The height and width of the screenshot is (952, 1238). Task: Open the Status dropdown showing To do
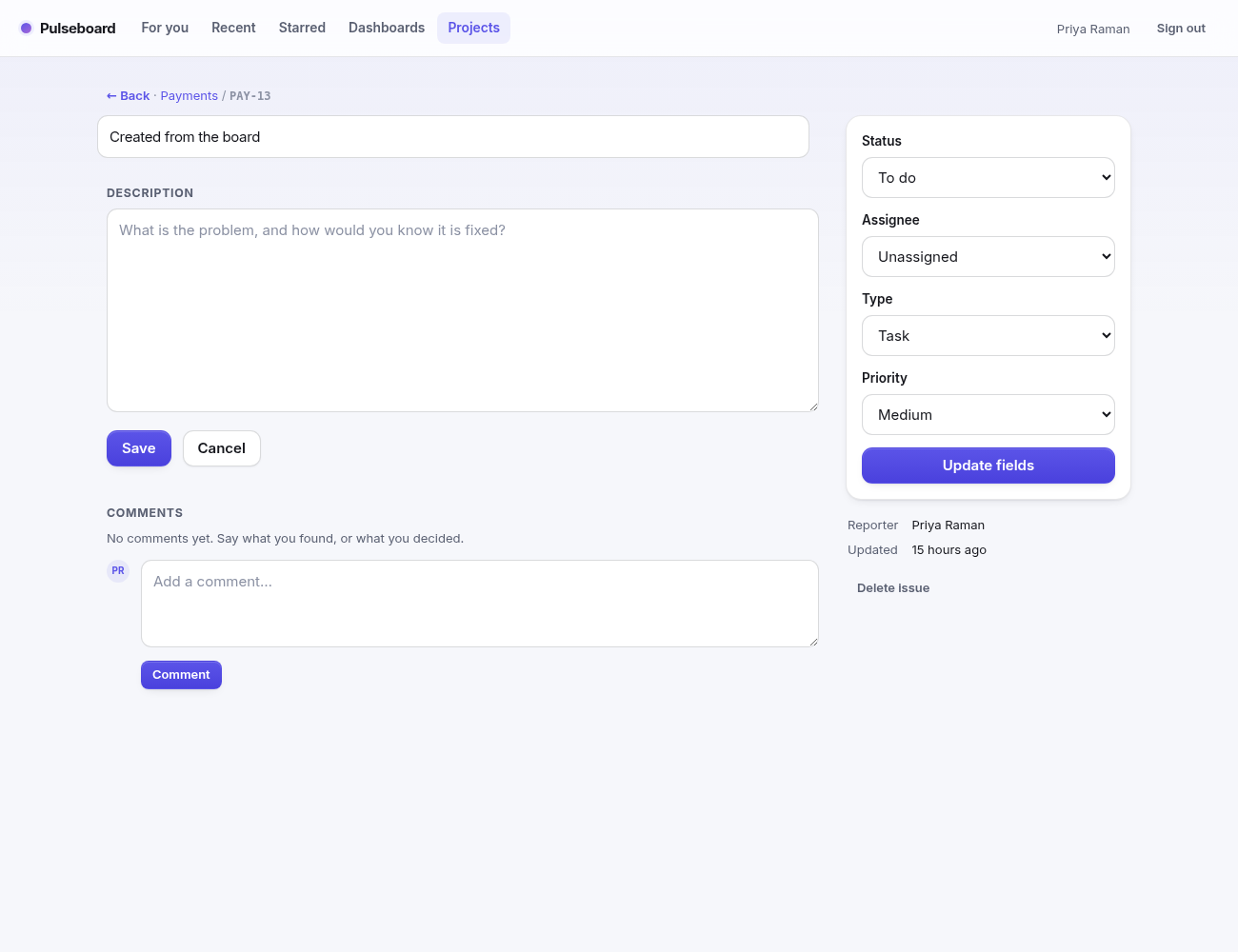[x=988, y=178]
